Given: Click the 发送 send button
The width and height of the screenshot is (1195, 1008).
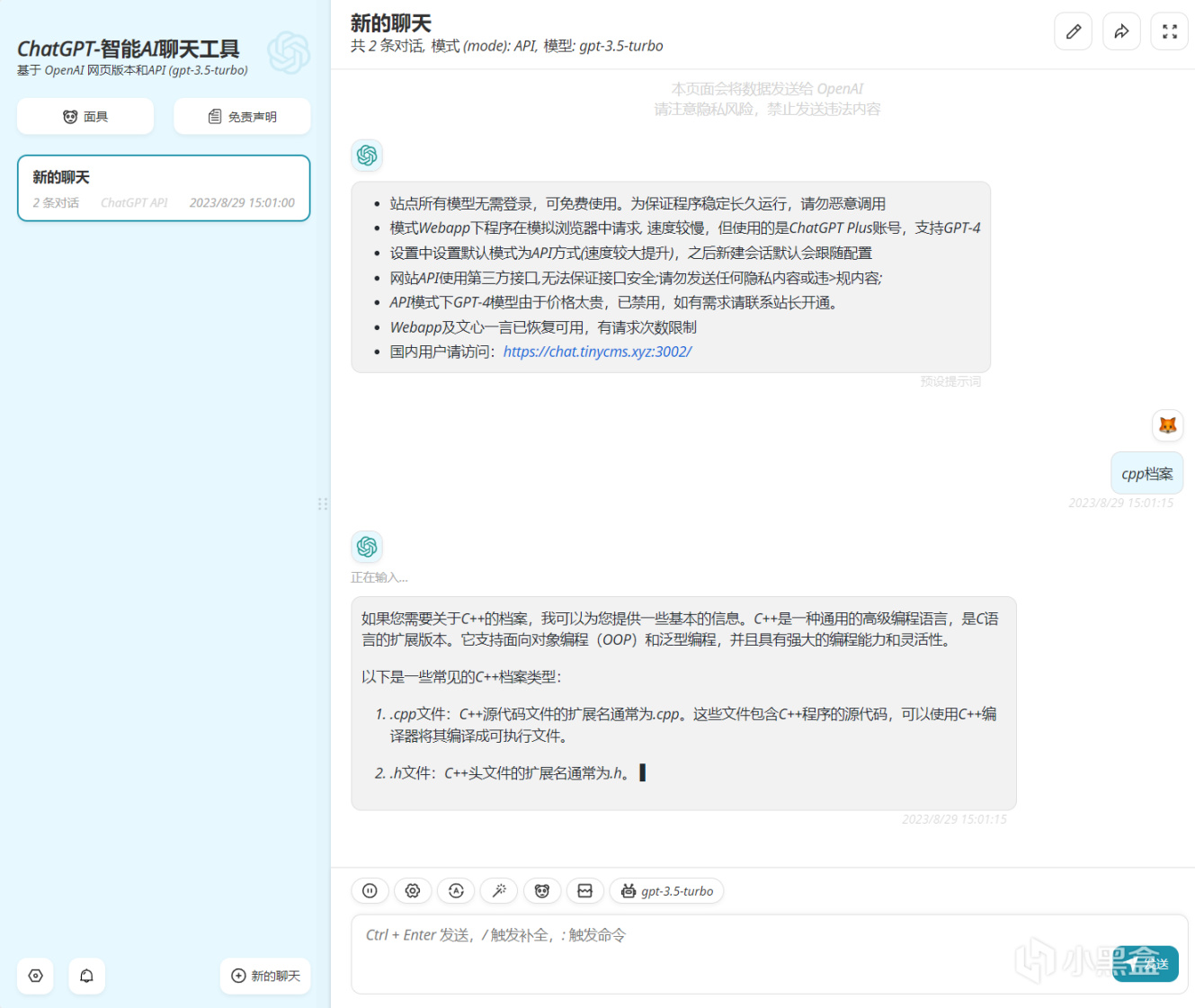Looking at the screenshot, I should pyautogui.click(x=1146, y=964).
